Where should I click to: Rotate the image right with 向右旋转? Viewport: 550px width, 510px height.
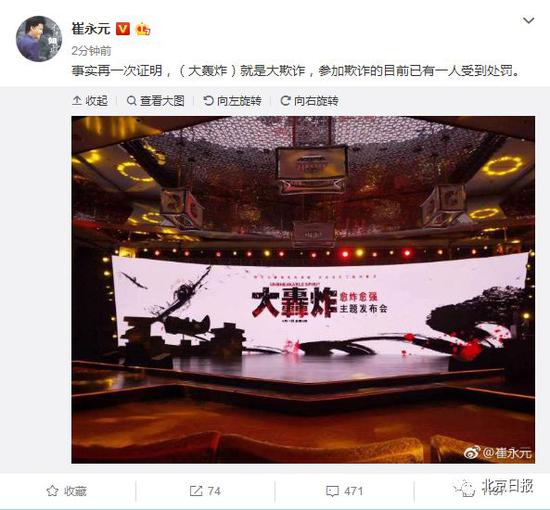tap(309, 101)
